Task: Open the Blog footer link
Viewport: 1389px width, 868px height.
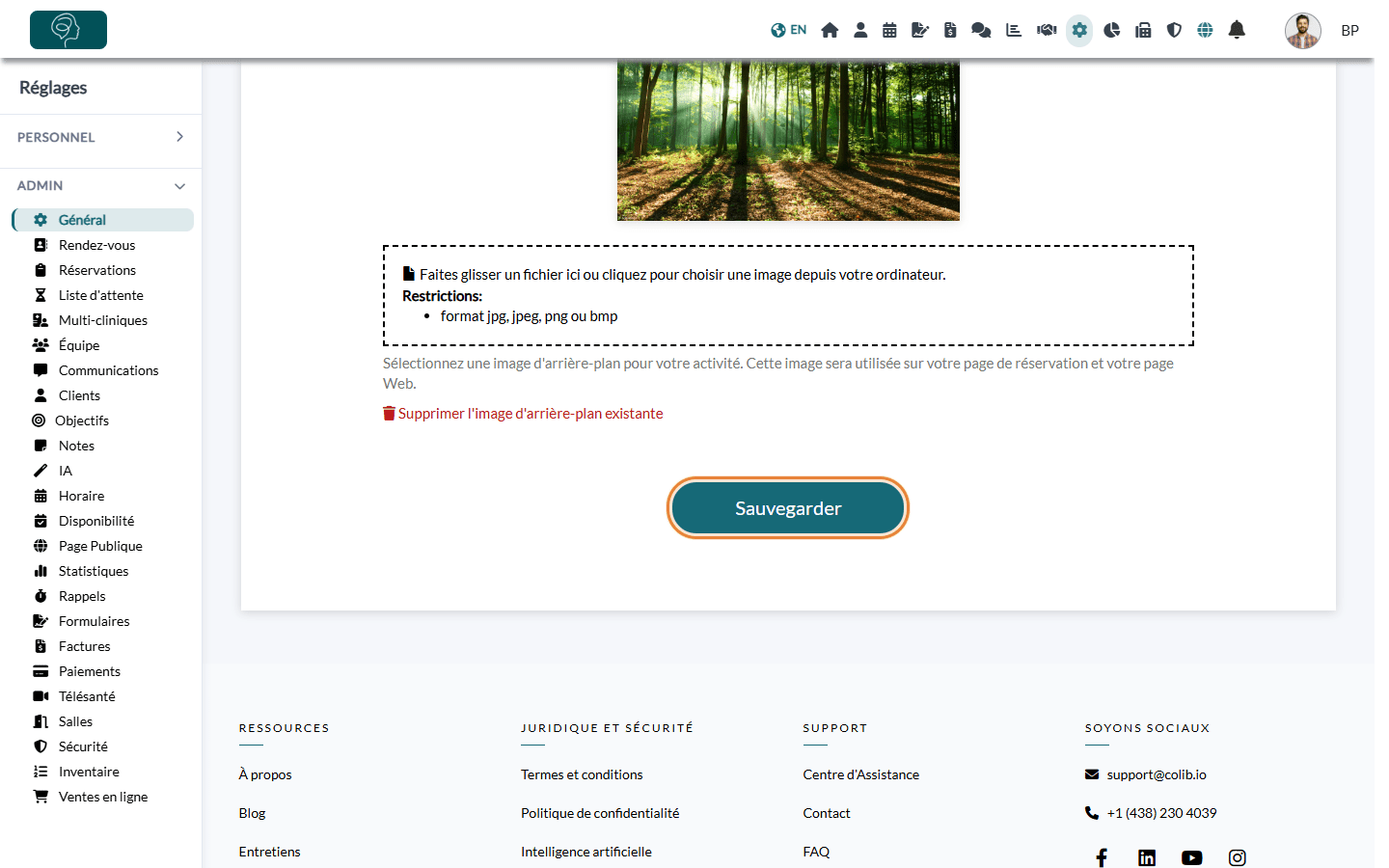Action: (x=253, y=813)
